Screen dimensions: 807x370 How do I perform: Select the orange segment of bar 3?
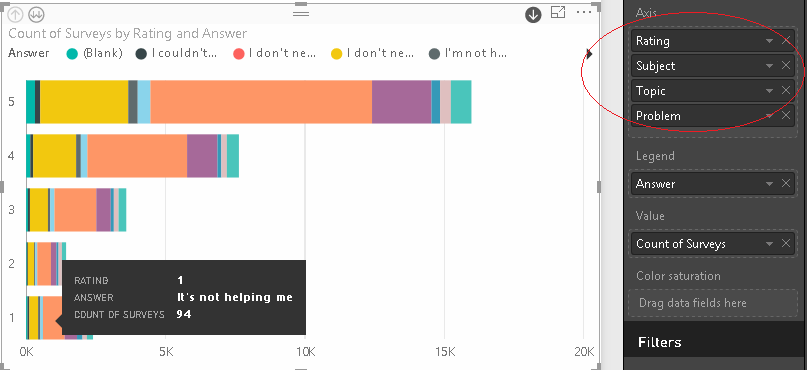coord(75,209)
